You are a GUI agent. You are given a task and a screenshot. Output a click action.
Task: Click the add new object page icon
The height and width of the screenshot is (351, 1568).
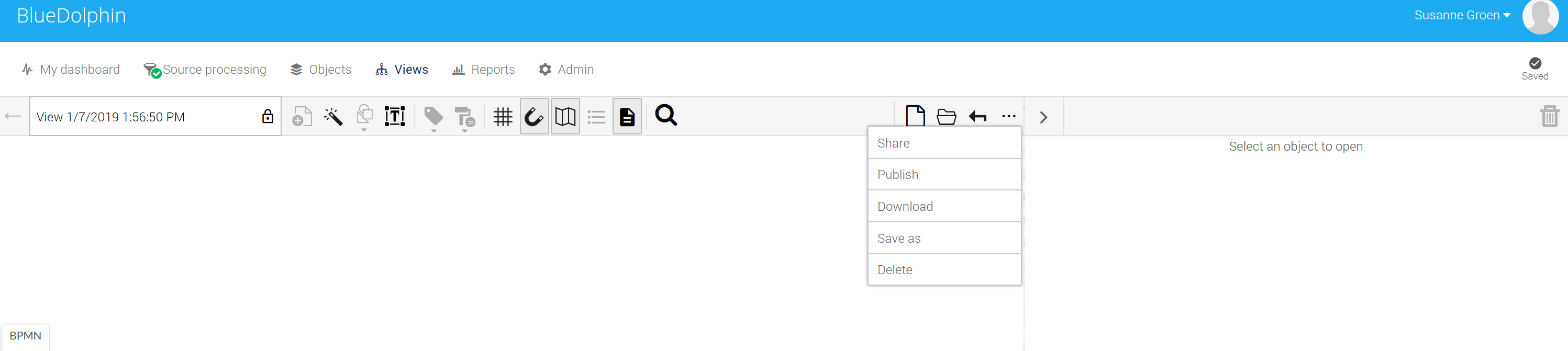coord(302,116)
